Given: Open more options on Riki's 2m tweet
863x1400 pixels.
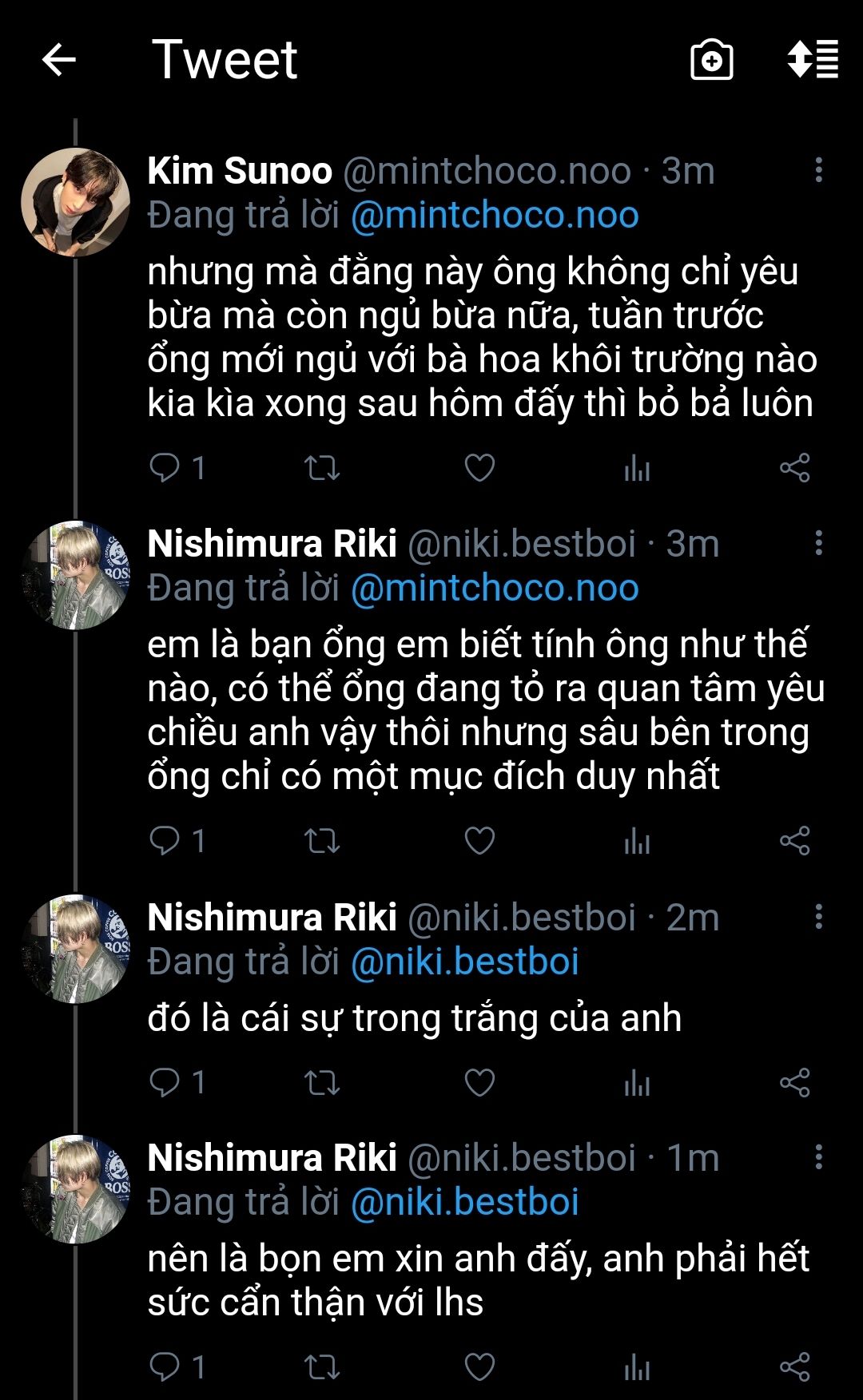Looking at the screenshot, I should pyautogui.click(x=818, y=917).
